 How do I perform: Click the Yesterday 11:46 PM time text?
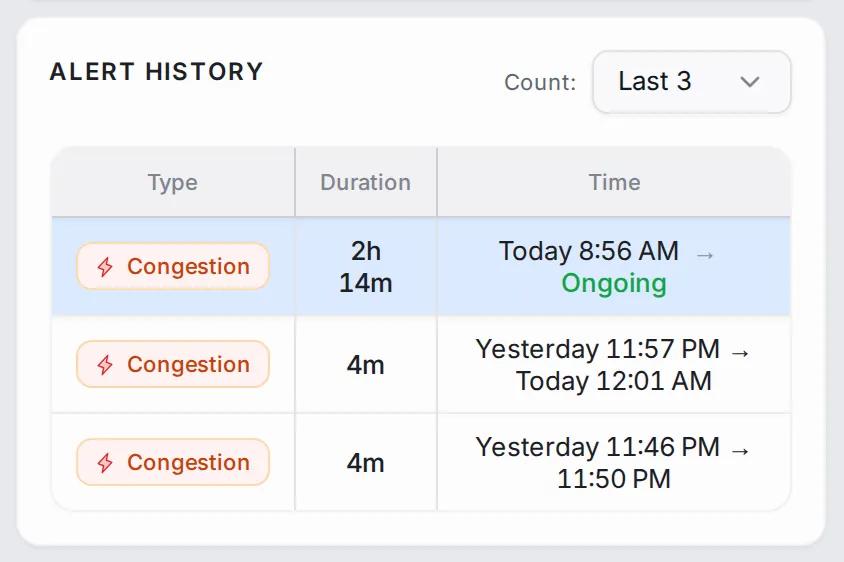[597, 447]
